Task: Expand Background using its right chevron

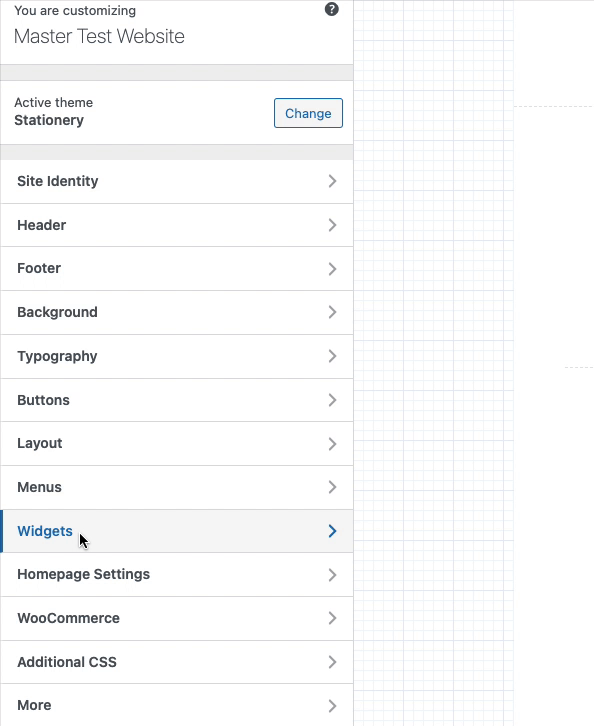Action: click(x=332, y=312)
